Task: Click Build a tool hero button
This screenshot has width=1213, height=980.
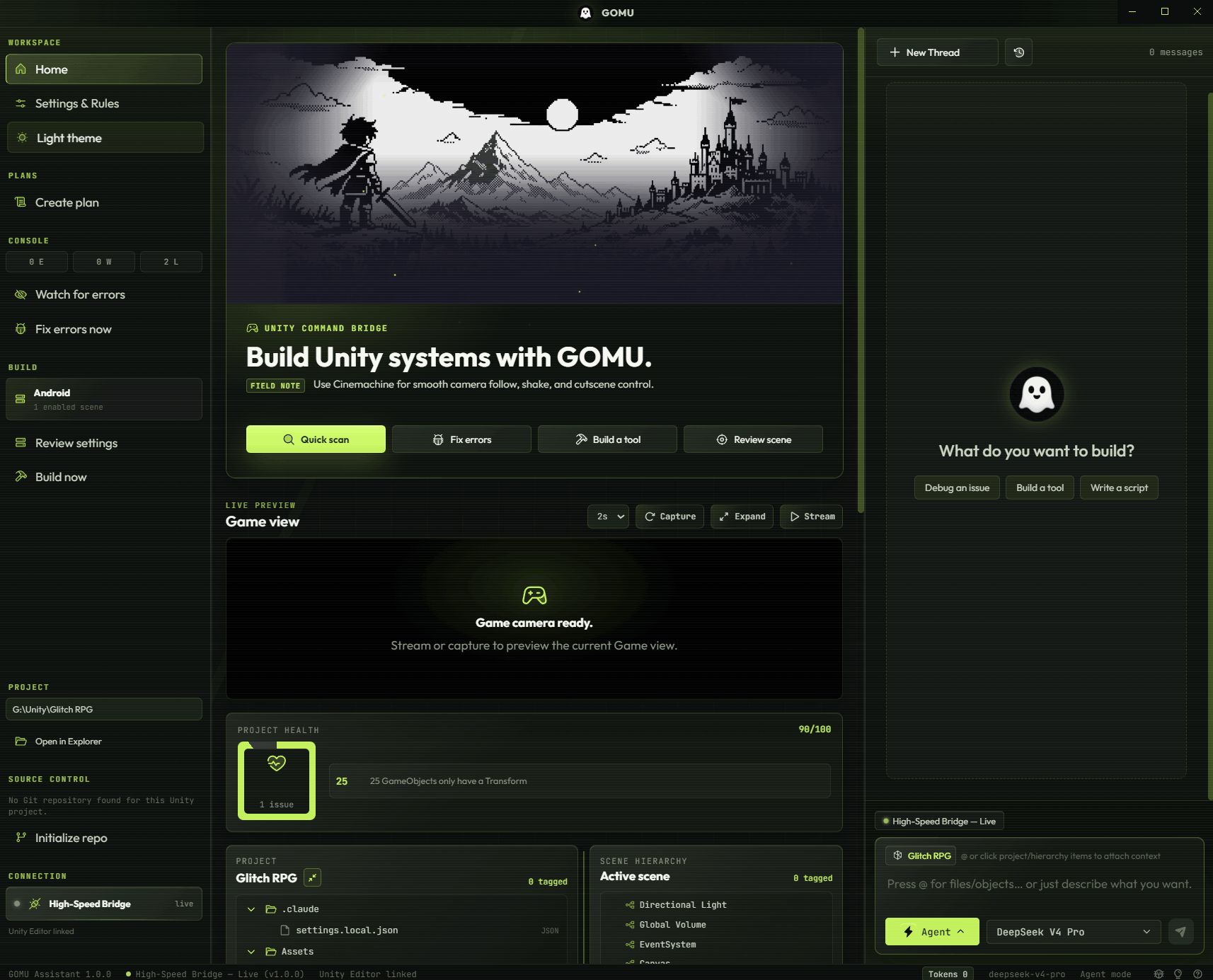Action: [x=607, y=439]
